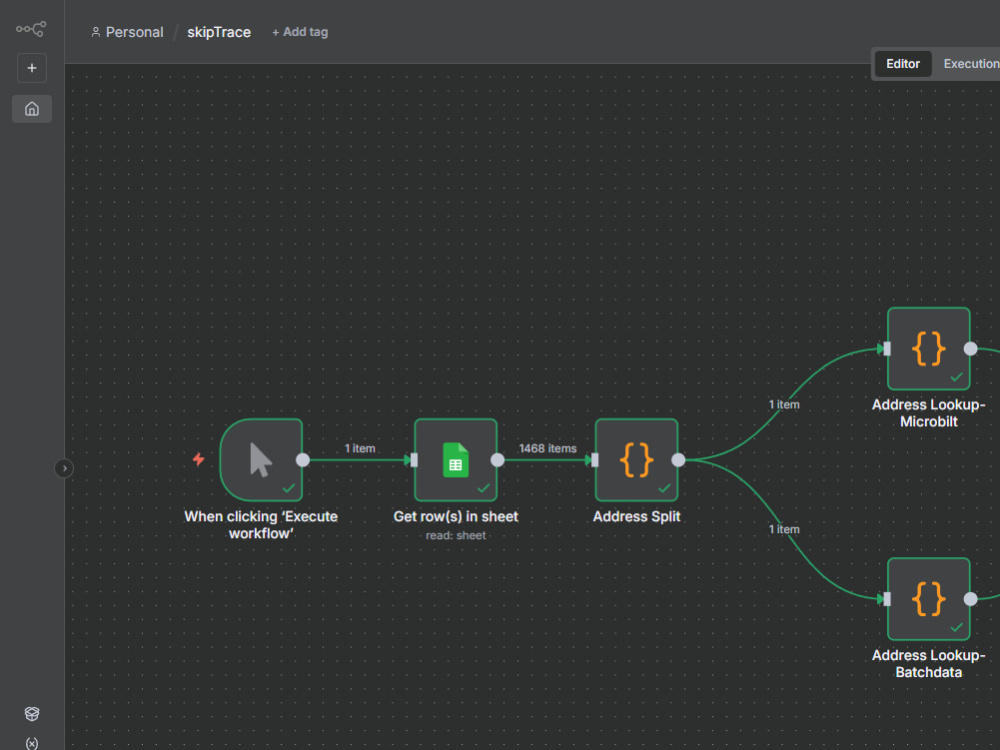Click the Add tag button
1000x750 pixels.
pos(300,32)
